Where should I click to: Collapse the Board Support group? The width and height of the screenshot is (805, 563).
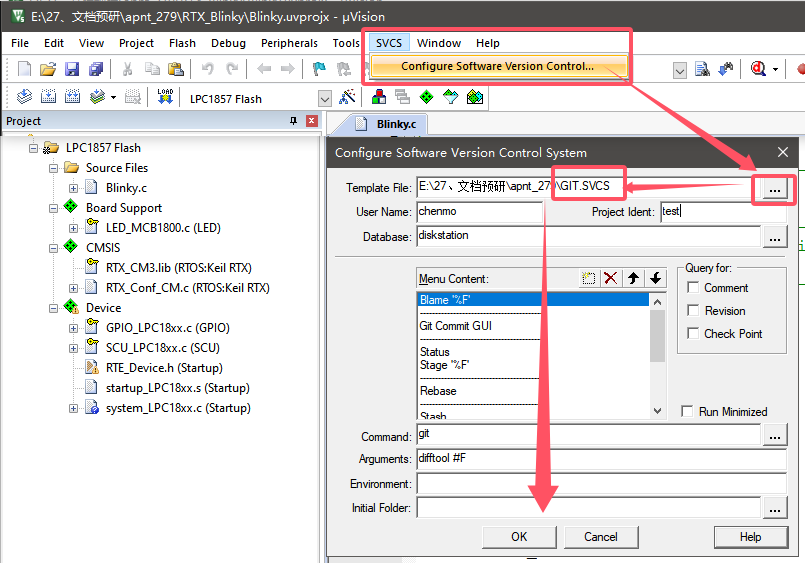(x=54, y=208)
